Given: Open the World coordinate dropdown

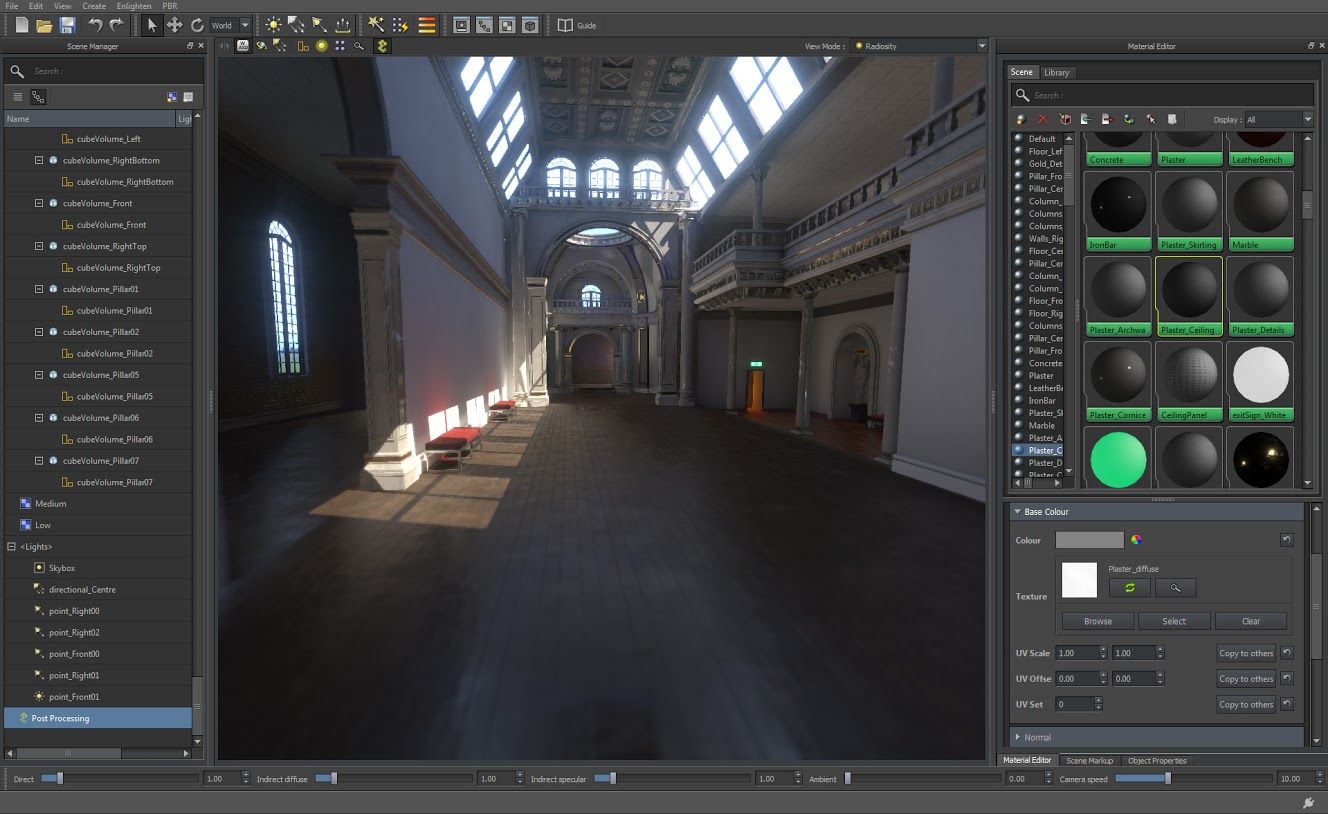Looking at the screenshot, I should pyautogui.click(x=230, y=25).
